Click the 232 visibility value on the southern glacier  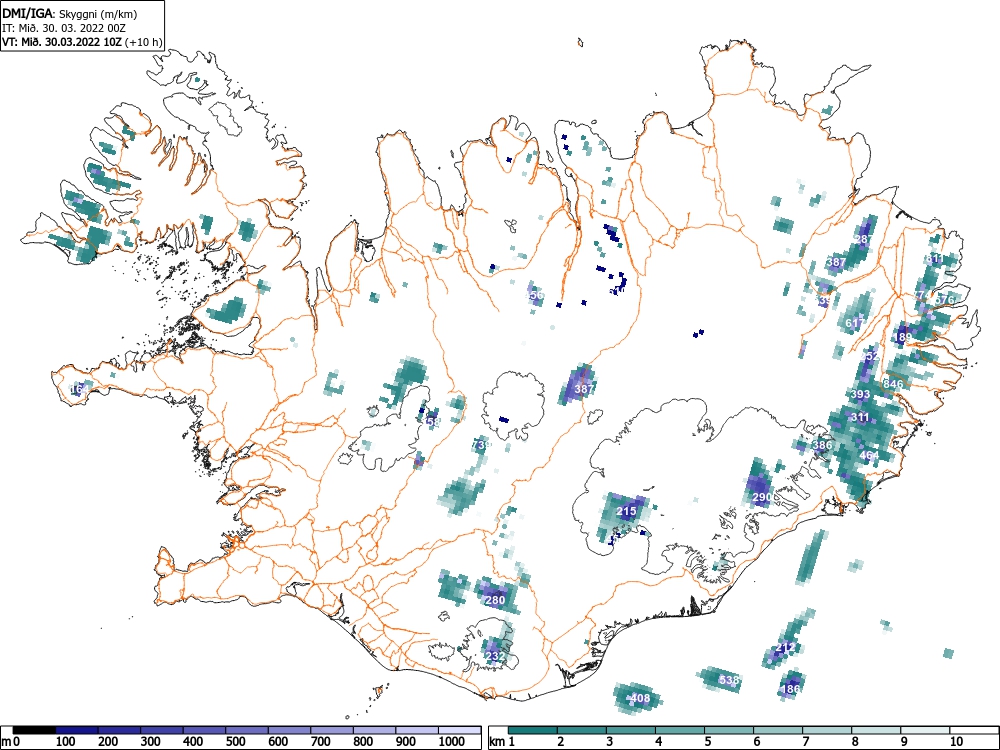click(495, 656)
